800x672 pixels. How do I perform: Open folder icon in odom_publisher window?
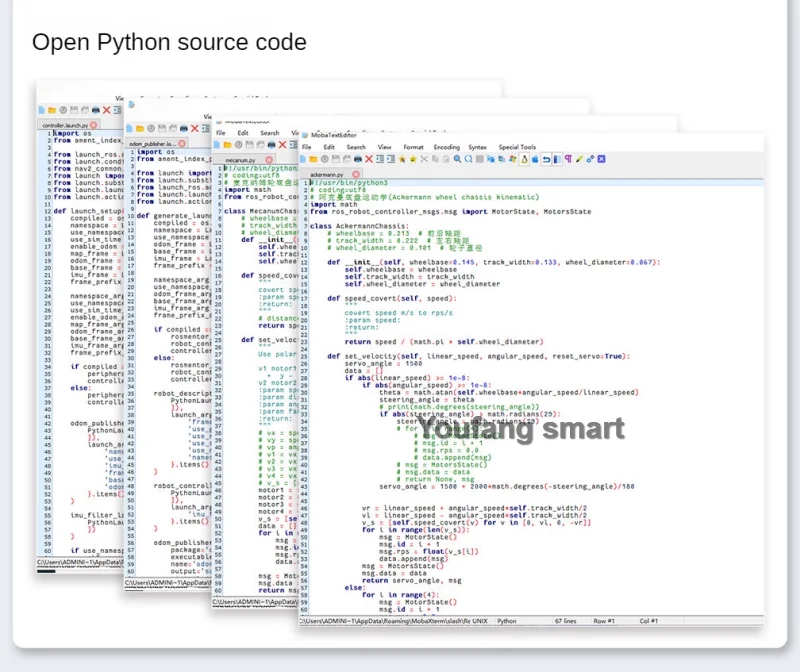(x=140, y=129)
